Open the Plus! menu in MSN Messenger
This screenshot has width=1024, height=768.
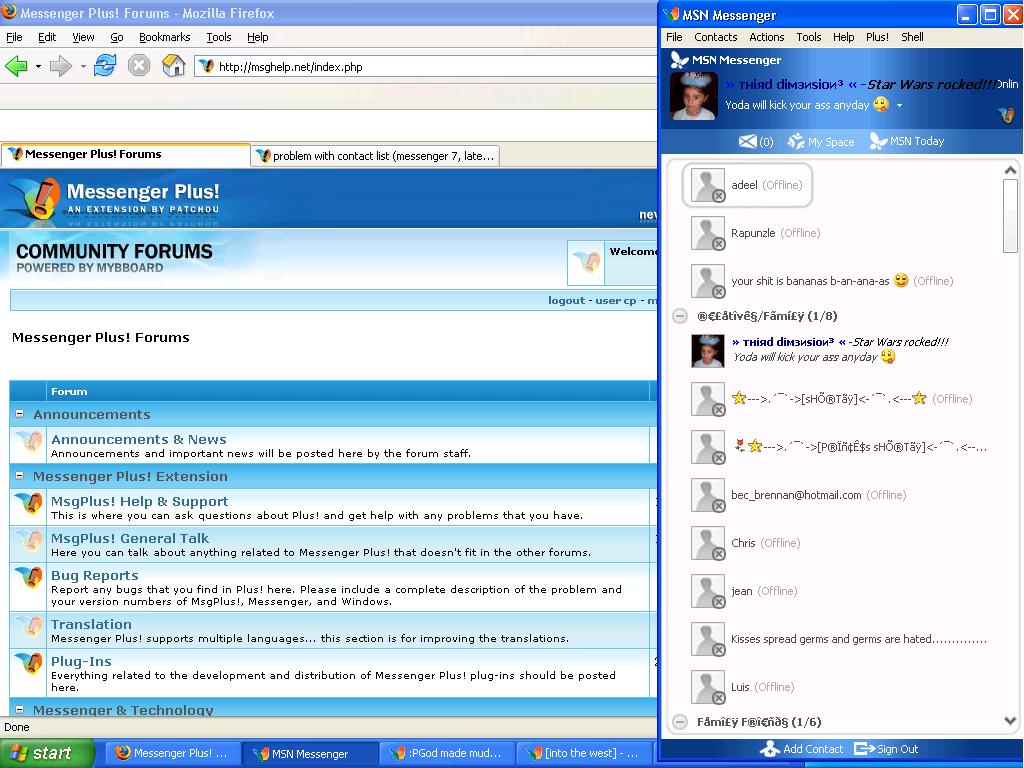point(877,37)
